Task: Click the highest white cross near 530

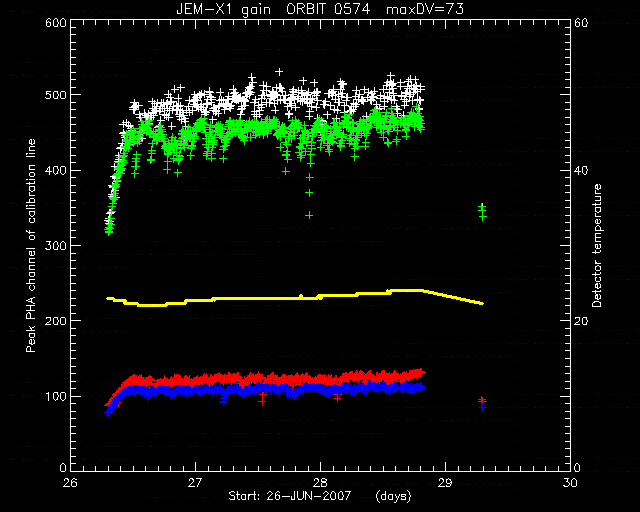Action: click(279, 72)
